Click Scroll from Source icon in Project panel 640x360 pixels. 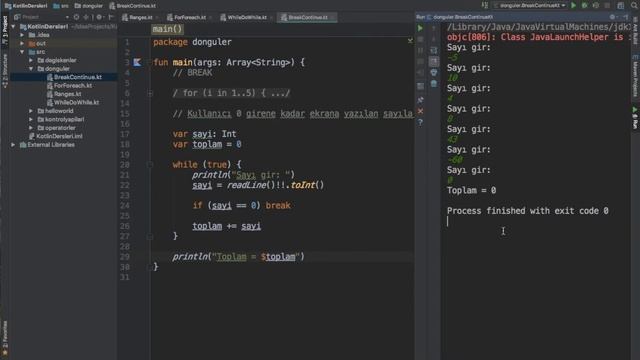coord(76,17)
